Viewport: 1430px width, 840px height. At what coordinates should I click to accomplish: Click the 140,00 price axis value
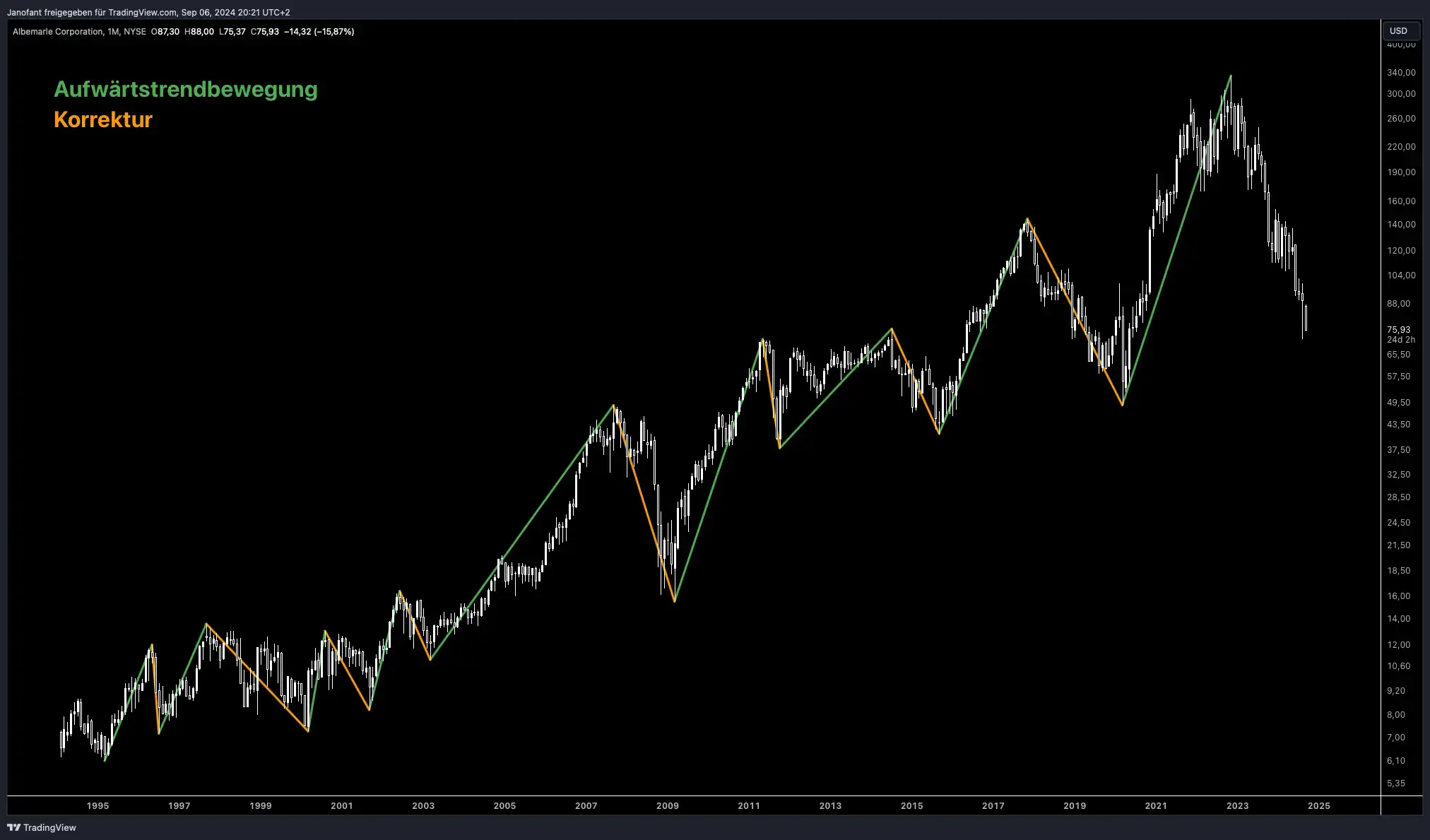[x=1401, y=225]
